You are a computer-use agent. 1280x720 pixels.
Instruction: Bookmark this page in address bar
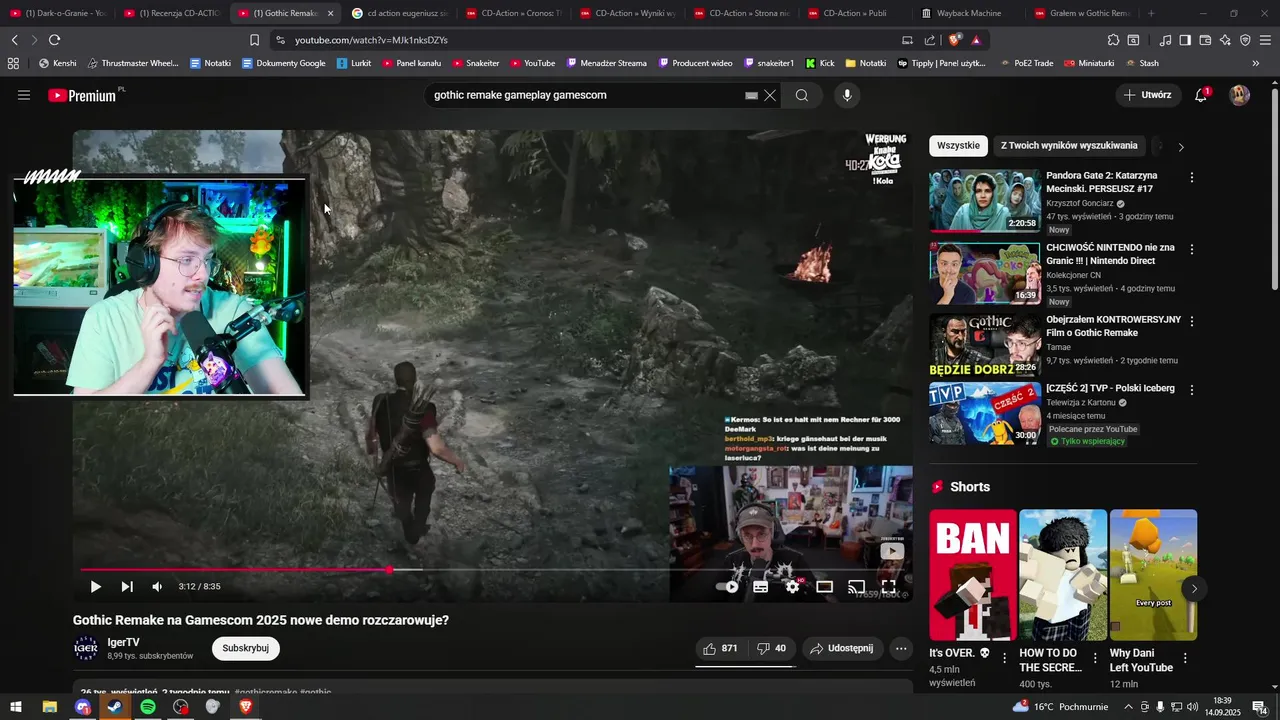coord(254,40)
